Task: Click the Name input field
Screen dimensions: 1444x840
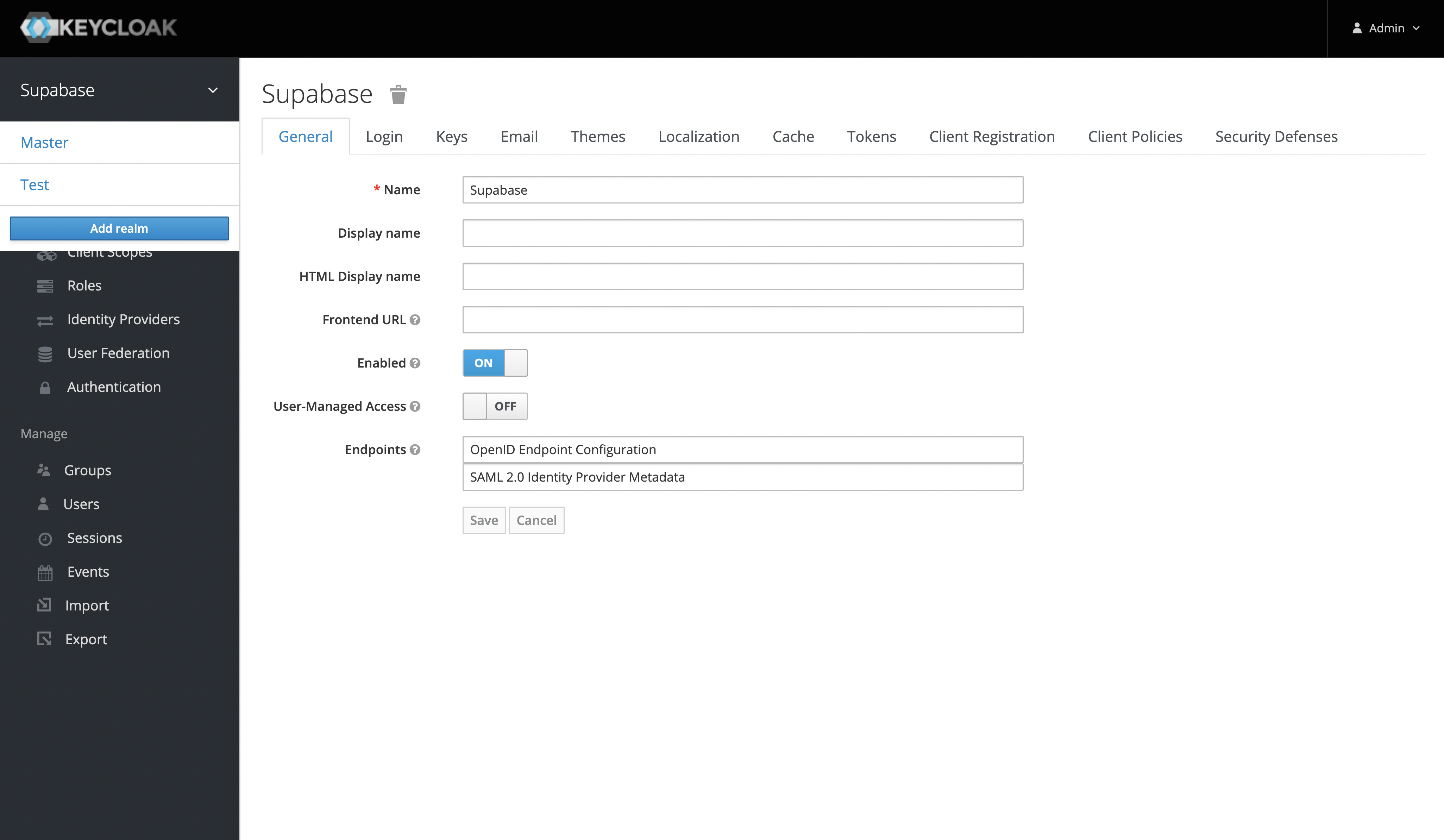Action: [x=742, y=189]
